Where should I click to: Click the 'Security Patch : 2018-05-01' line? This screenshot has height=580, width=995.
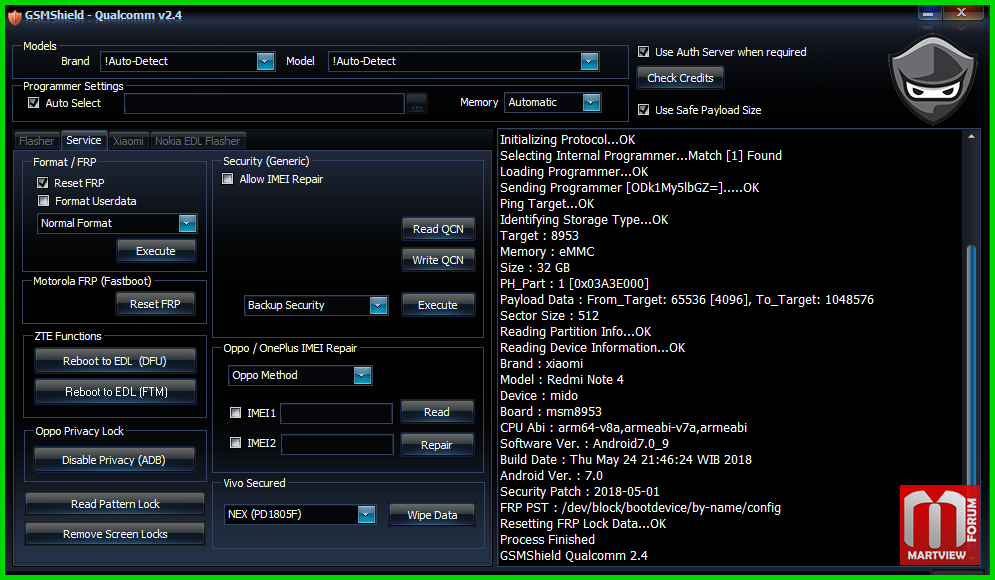coord(579,492)
